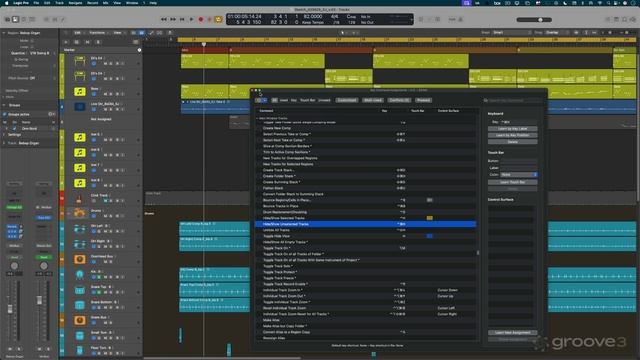640x360 pixels.
Task: Mute the Click Track
Action: tap(105, 201)
